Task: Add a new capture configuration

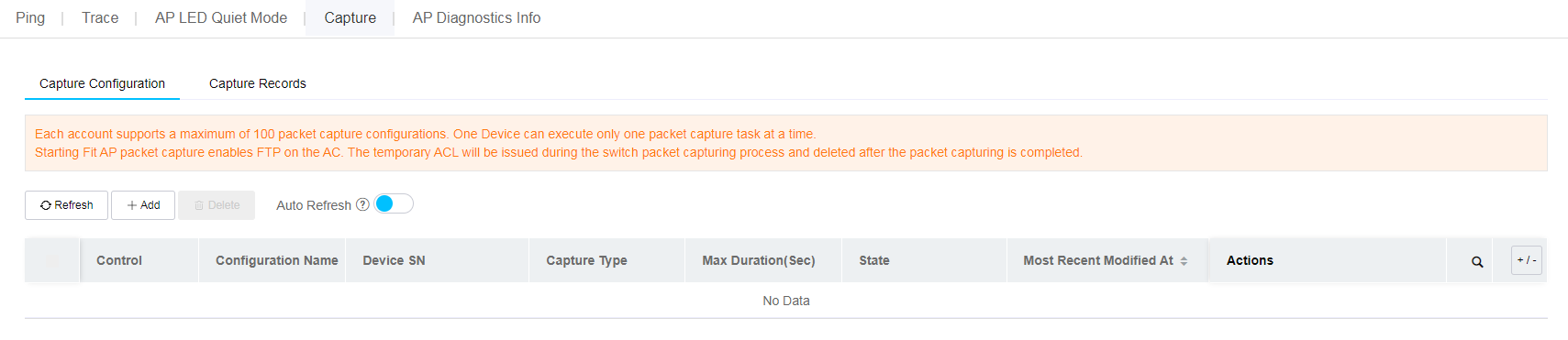Action: (143, 205)
